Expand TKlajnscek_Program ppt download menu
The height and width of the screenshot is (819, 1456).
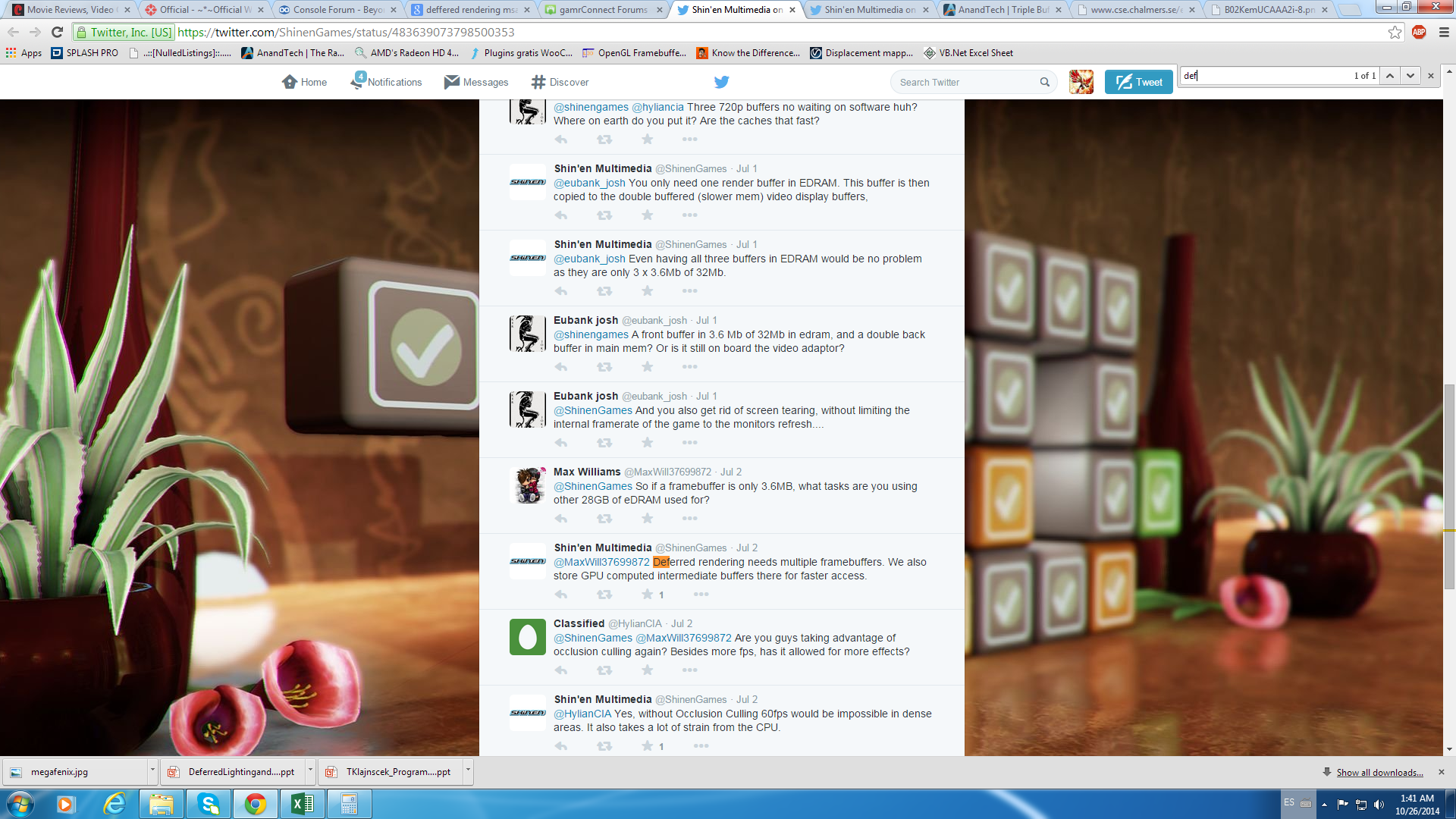coord(468,770)
